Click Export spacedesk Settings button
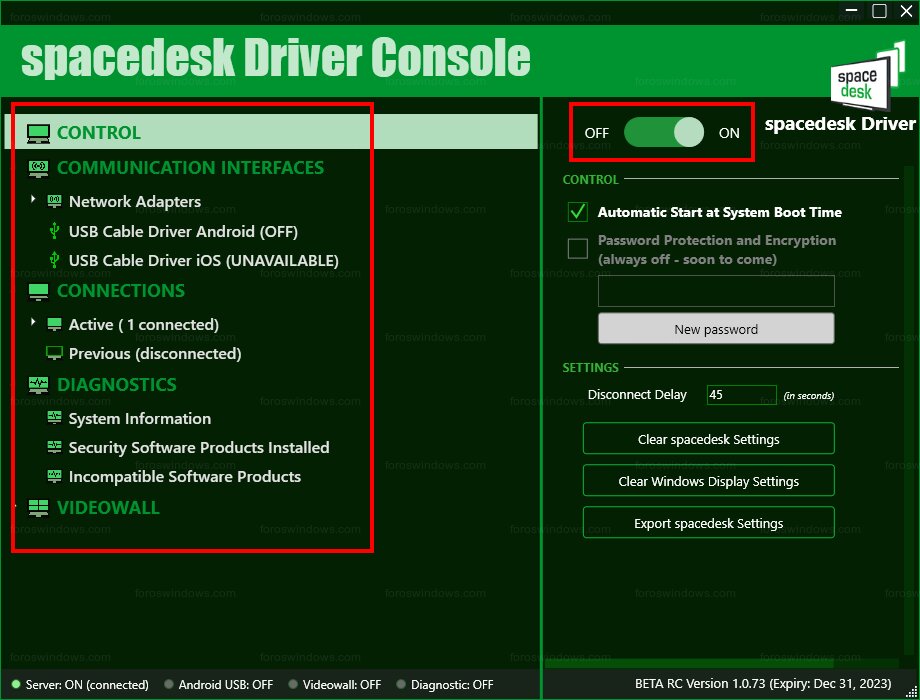This screenshot has height=700, width=920. tap(708, 522)
